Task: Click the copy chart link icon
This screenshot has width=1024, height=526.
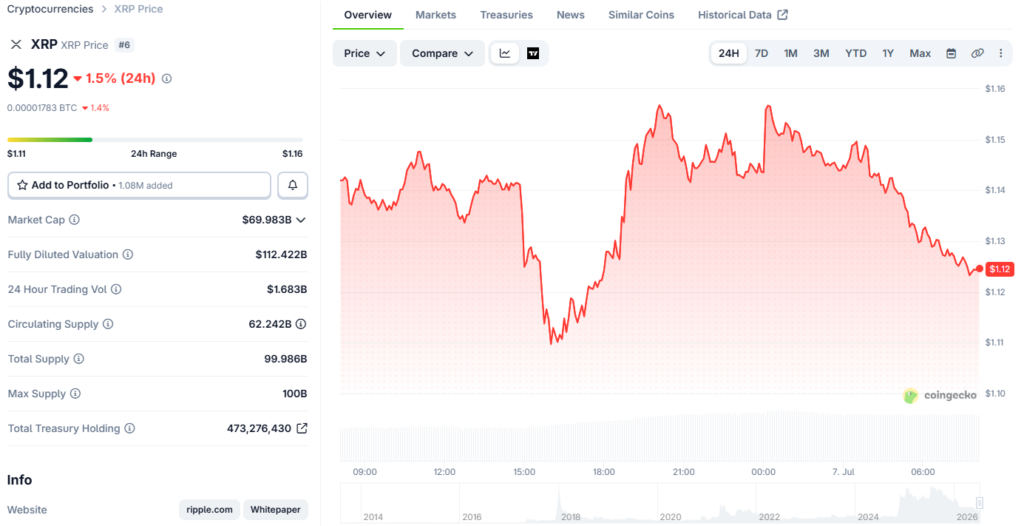Action: click(x=977, y=54)
